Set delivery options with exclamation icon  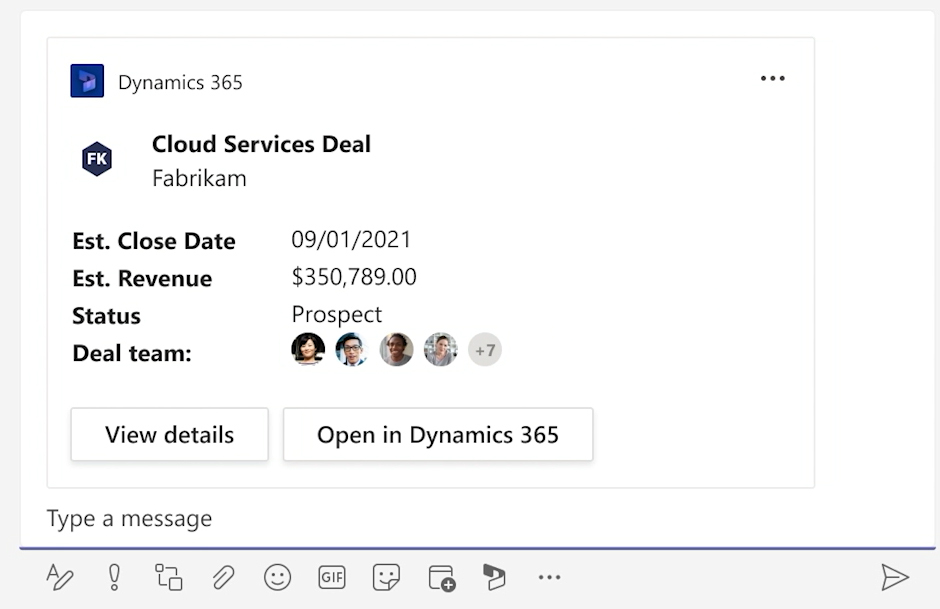(x=114, y=577)
